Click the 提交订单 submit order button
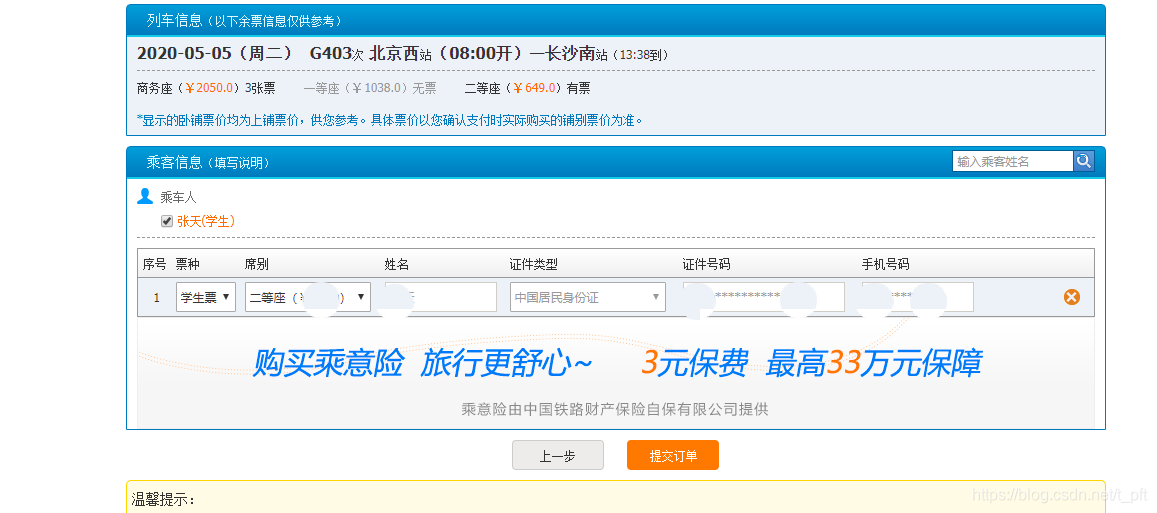1157x513 pixels. click(x=673, y=455)
